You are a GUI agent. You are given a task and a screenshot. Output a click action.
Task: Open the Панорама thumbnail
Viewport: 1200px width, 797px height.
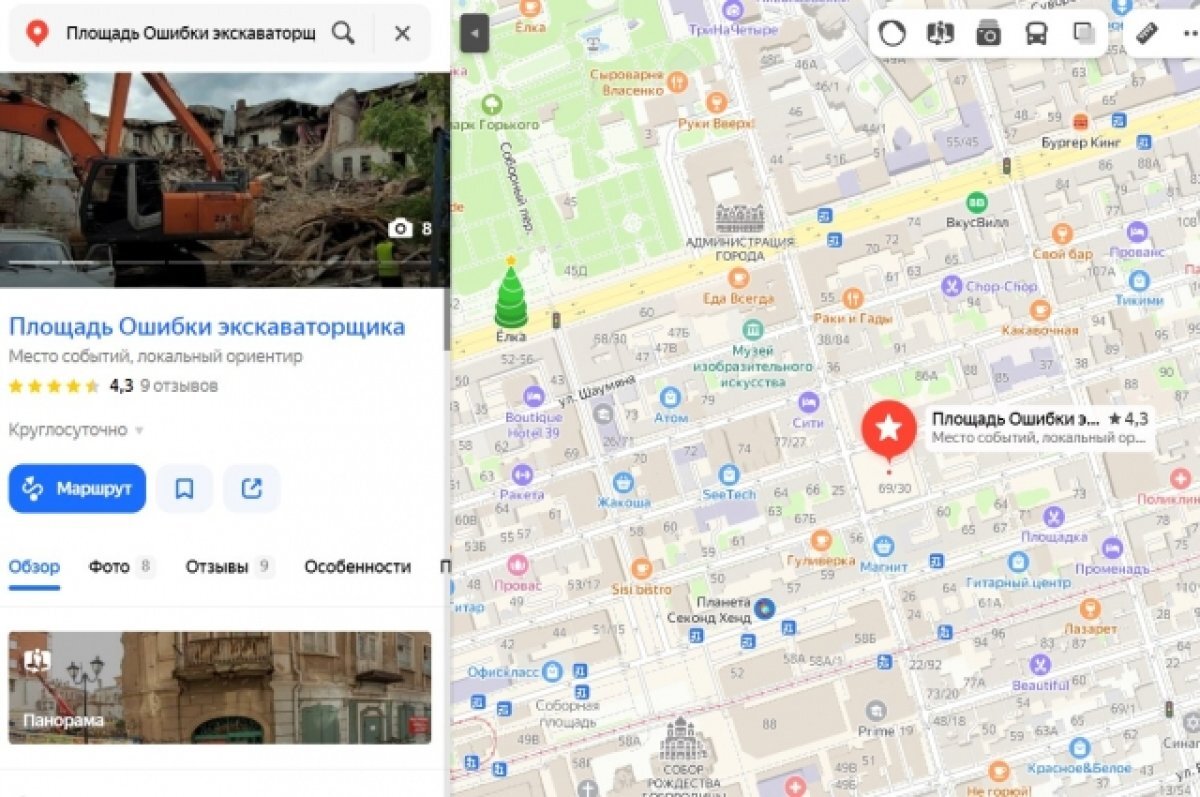point(220,687)
